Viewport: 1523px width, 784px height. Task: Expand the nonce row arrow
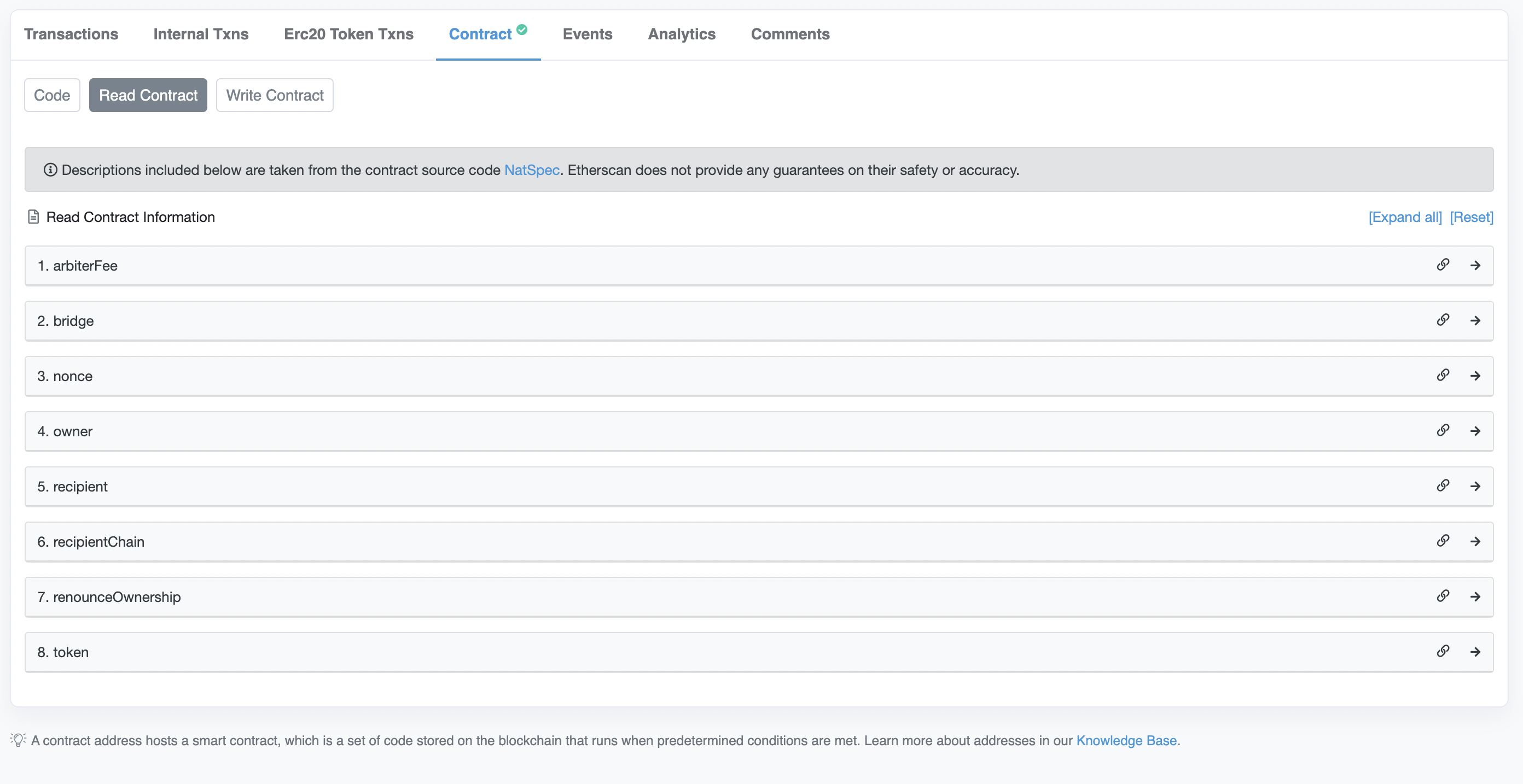1475,376
